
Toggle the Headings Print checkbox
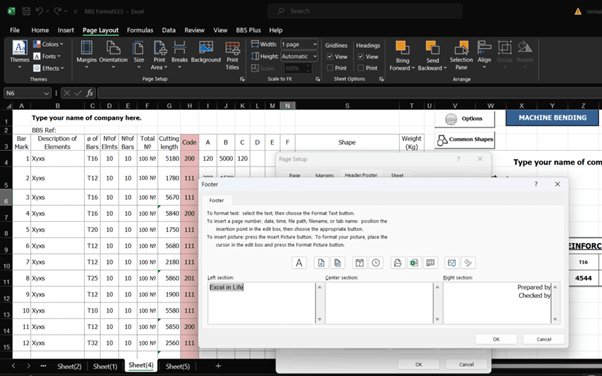click(361, 68)
